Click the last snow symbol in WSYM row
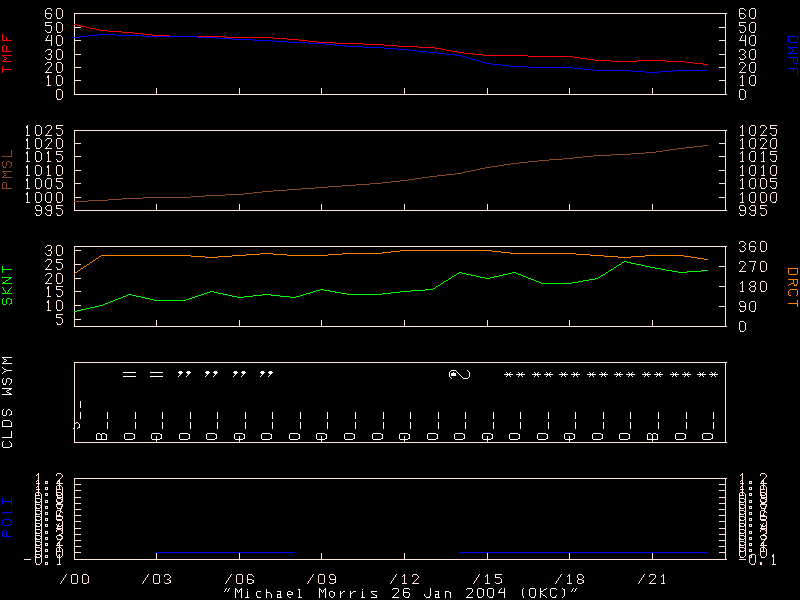800x600 pixels. [708, 375]
